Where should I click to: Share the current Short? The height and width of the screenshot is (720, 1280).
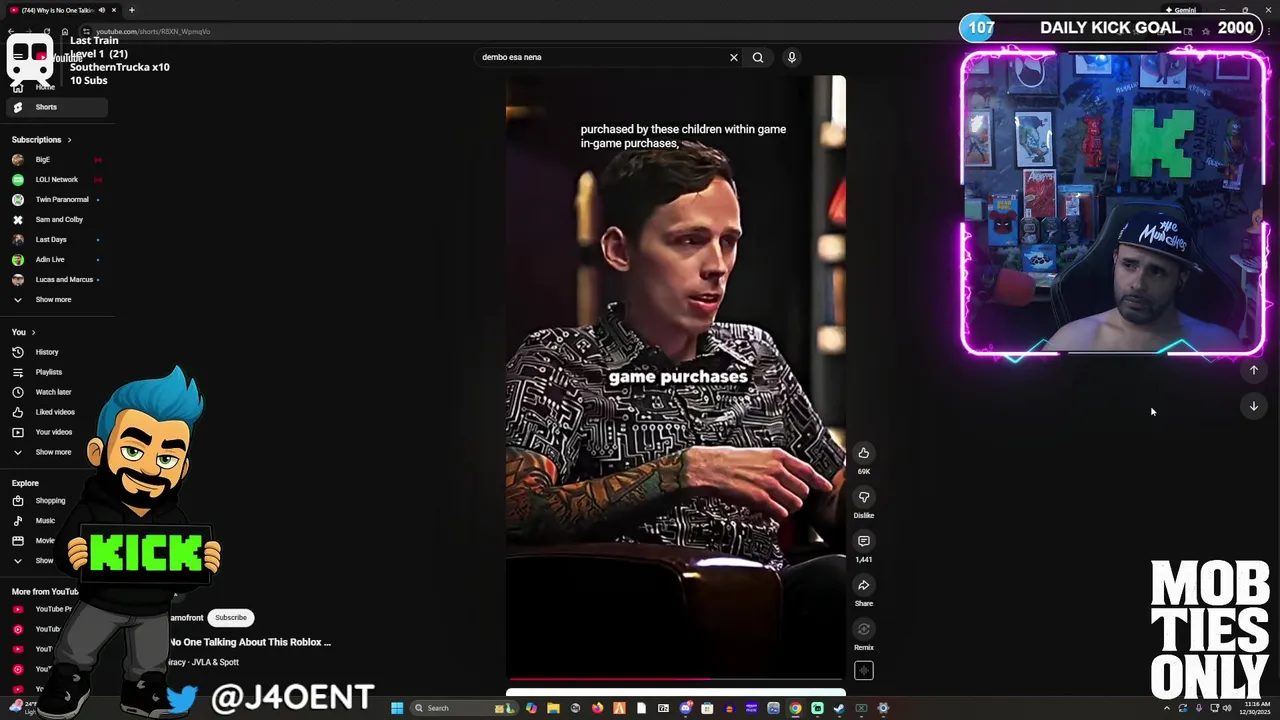(x=864, y=585)
